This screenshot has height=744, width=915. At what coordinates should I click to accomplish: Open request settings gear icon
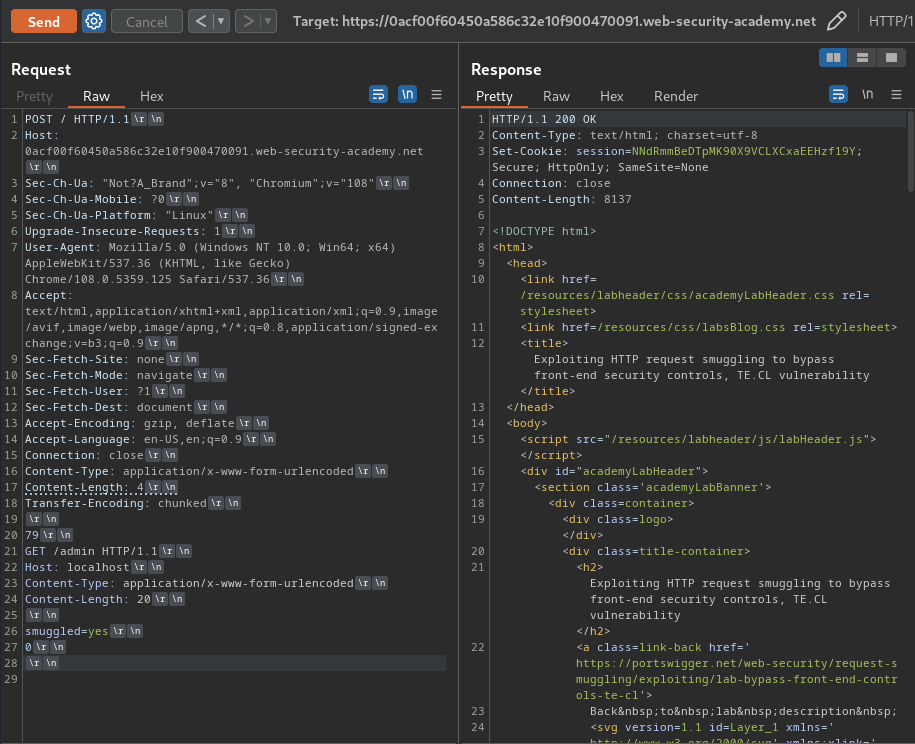tap(94, 22)
